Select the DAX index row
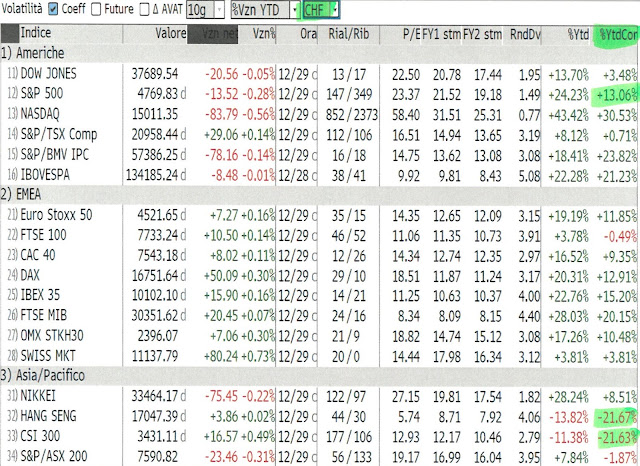640x466 pixels. tap(319, 275)
